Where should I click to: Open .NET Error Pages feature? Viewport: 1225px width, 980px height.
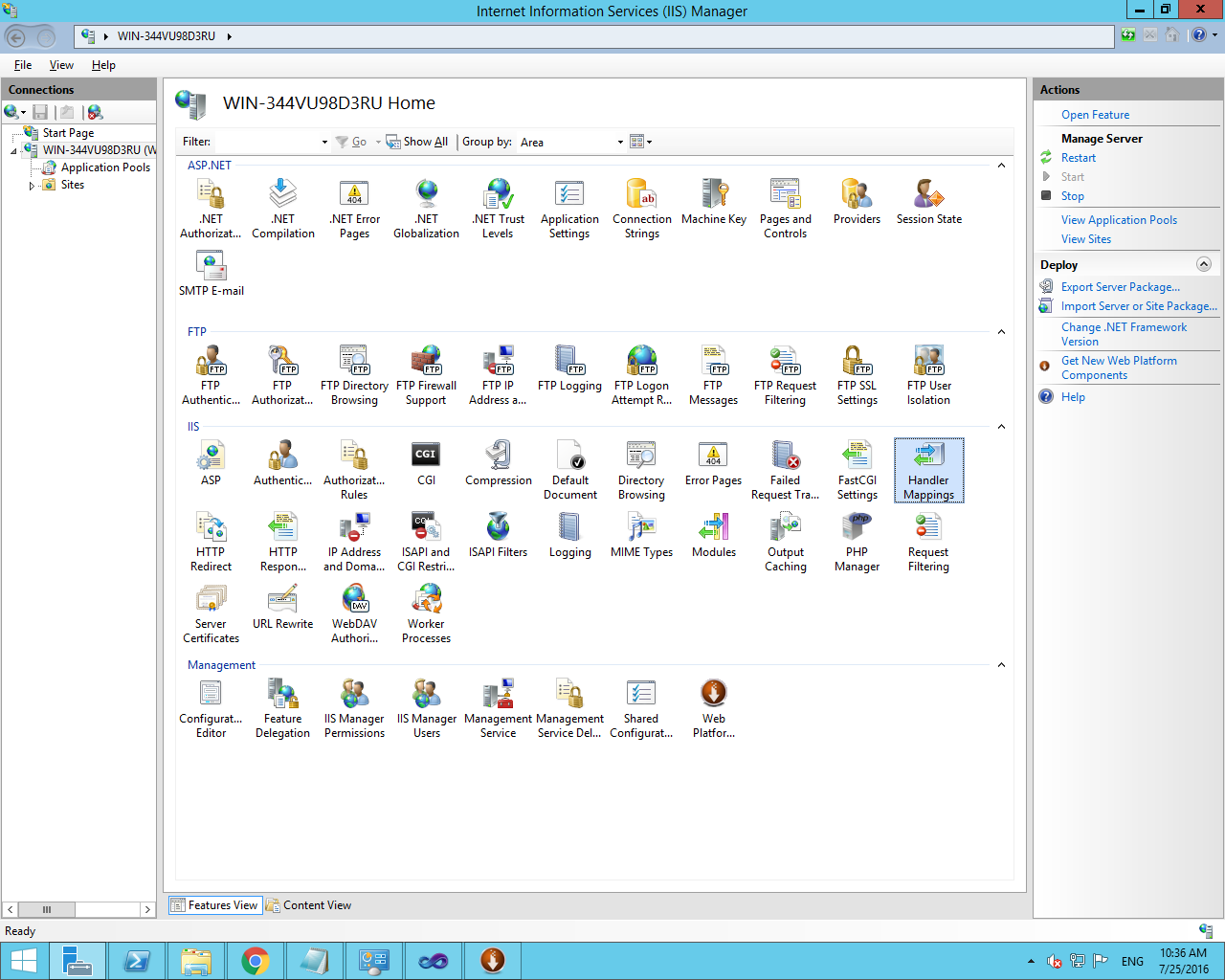[x=354, y=209]
